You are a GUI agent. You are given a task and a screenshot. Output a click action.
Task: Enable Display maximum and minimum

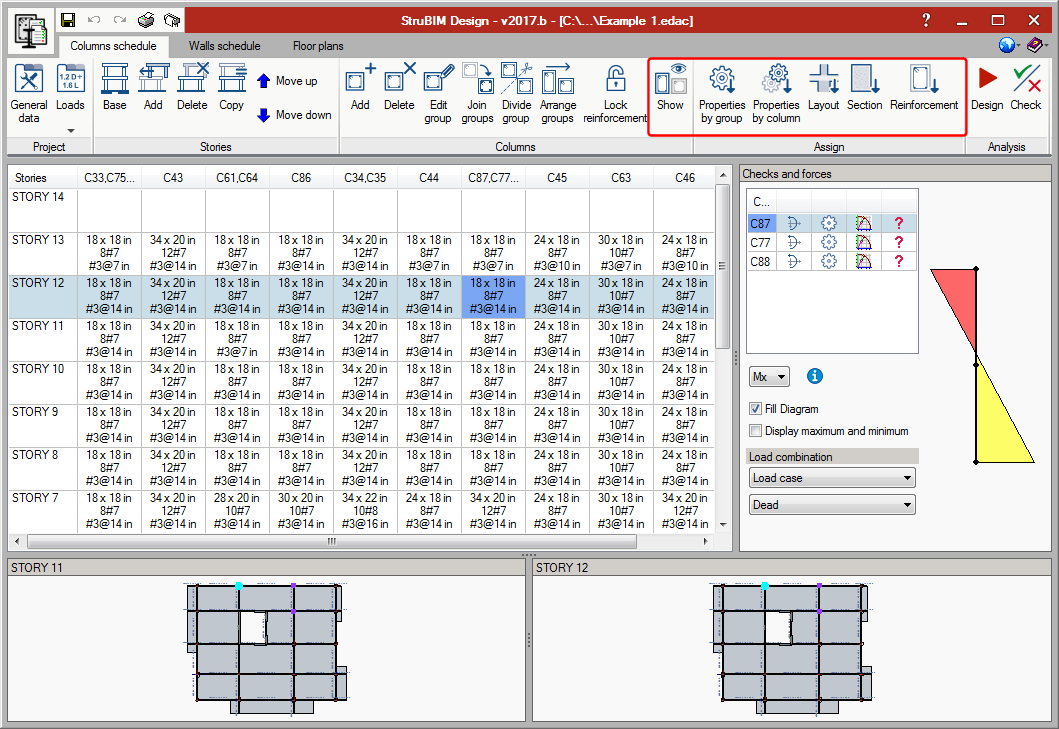[756, 431]
